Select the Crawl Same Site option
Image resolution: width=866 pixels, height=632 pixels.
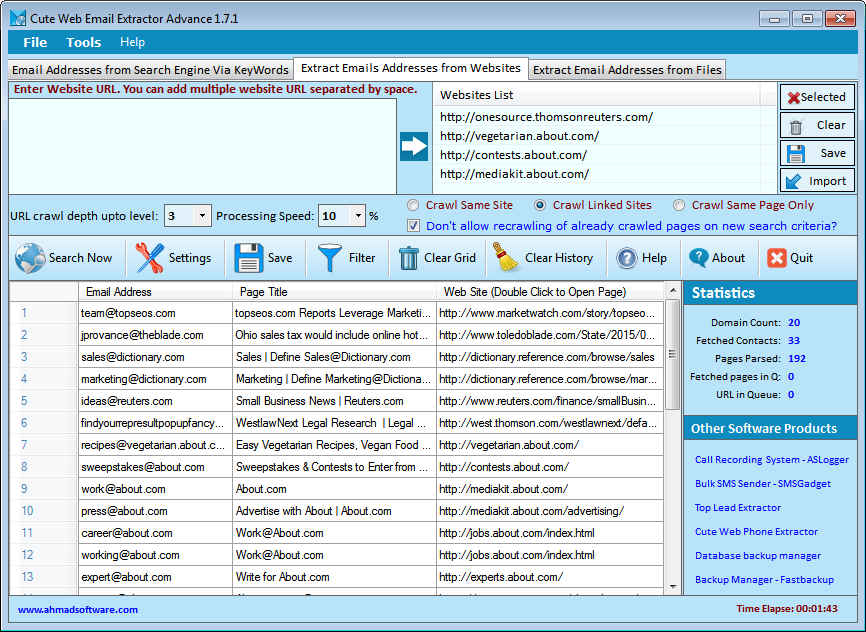pyautogui.click(x=413, y=205)
